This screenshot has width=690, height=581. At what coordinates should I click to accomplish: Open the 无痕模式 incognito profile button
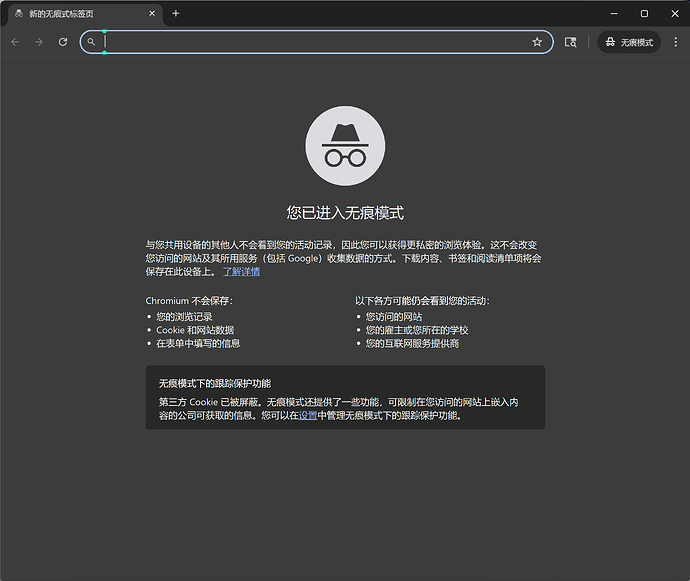coord(629,42)
